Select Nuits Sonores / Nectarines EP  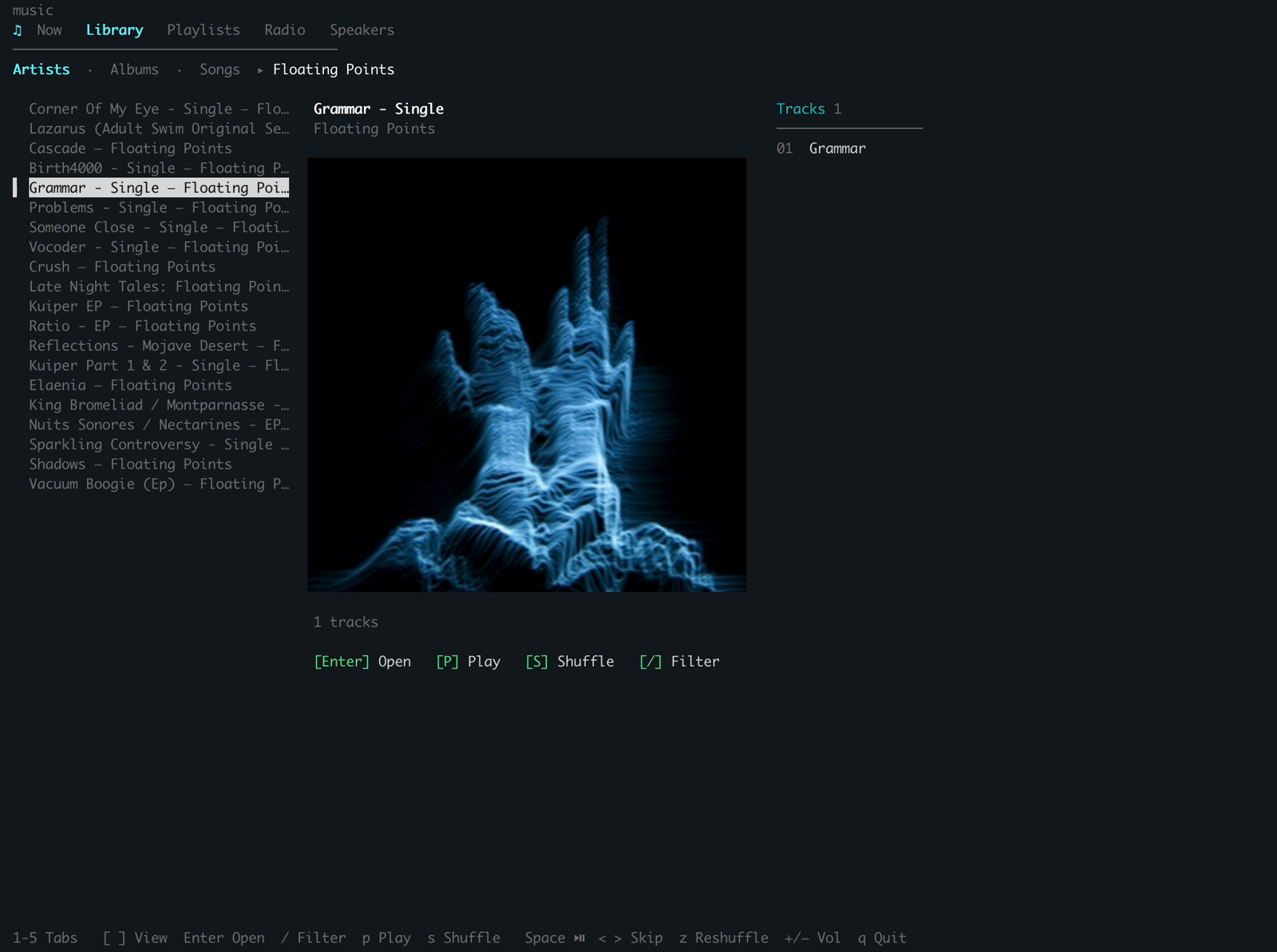click(159, 425)
